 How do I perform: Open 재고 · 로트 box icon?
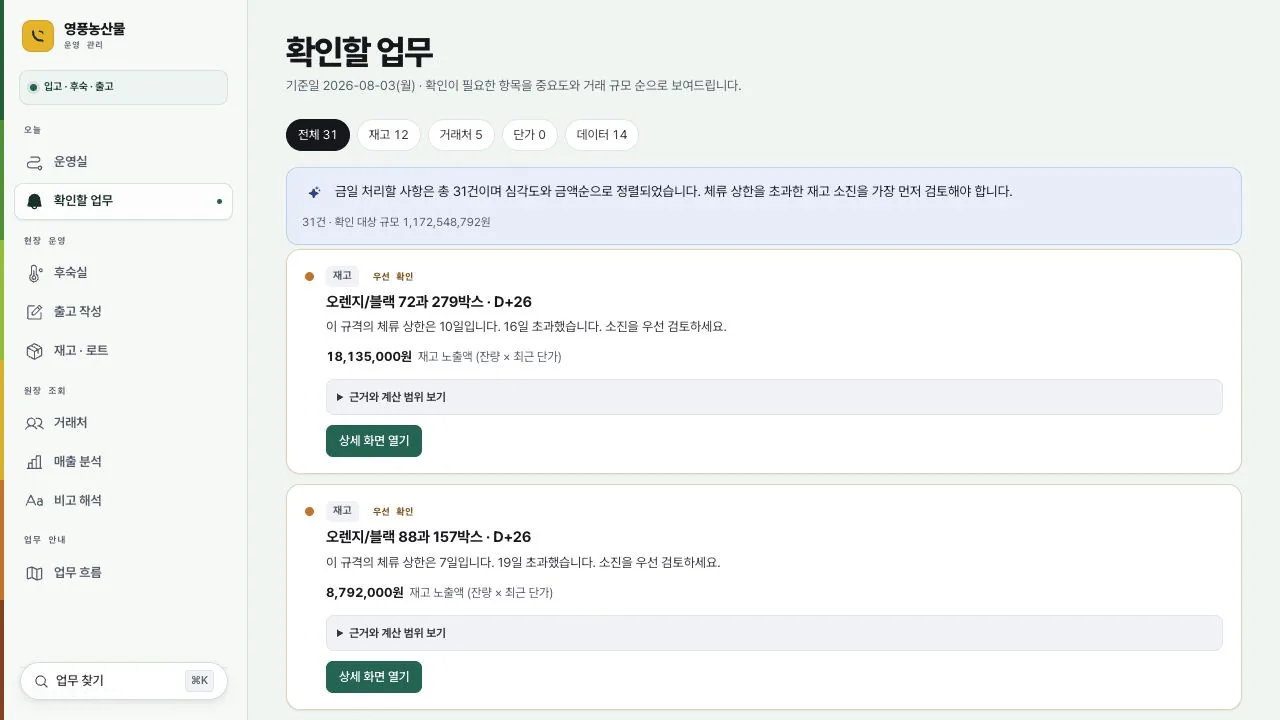(x=34, y=351)
